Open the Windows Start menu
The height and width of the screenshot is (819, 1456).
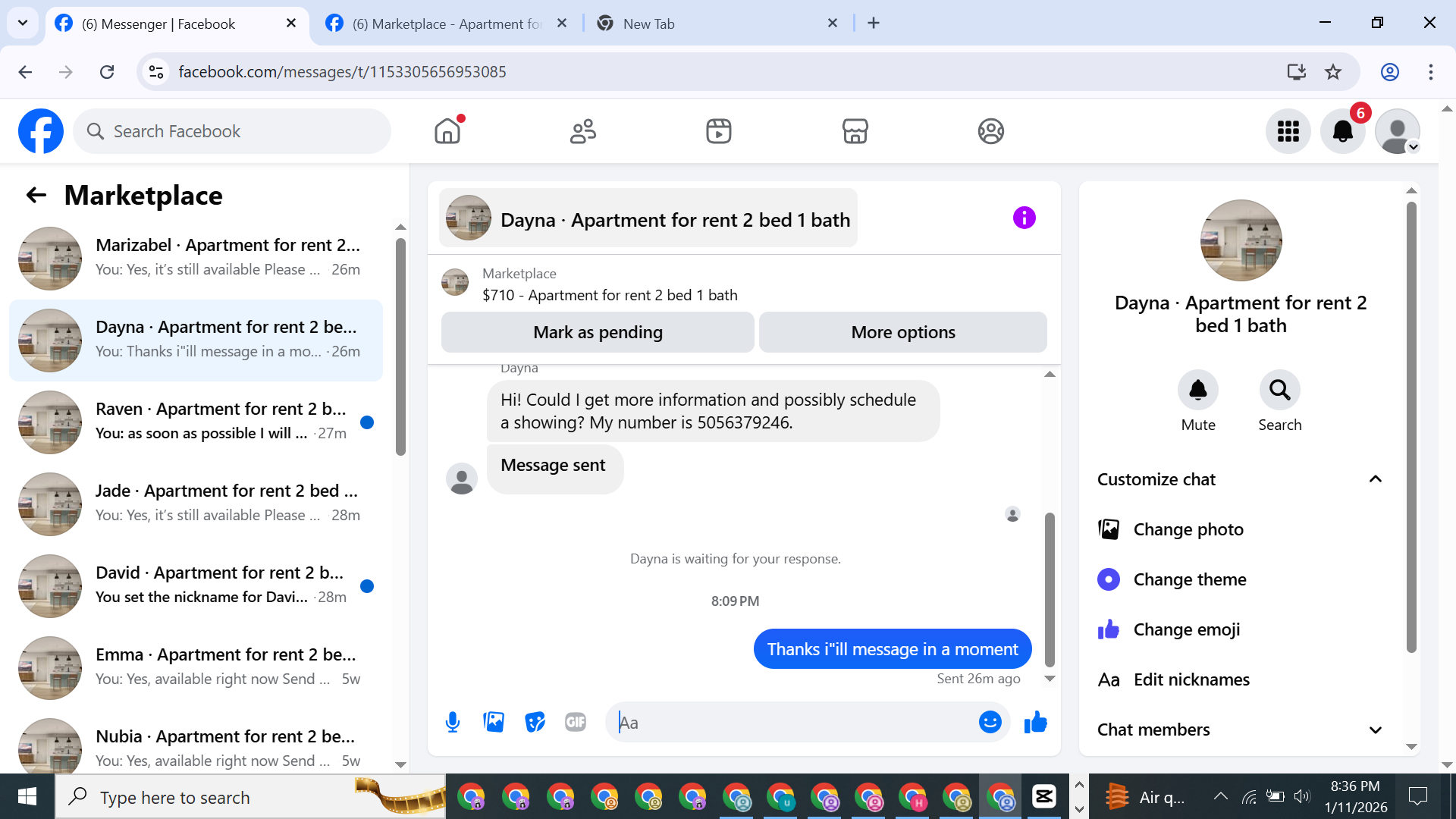(x=27, y=796)
